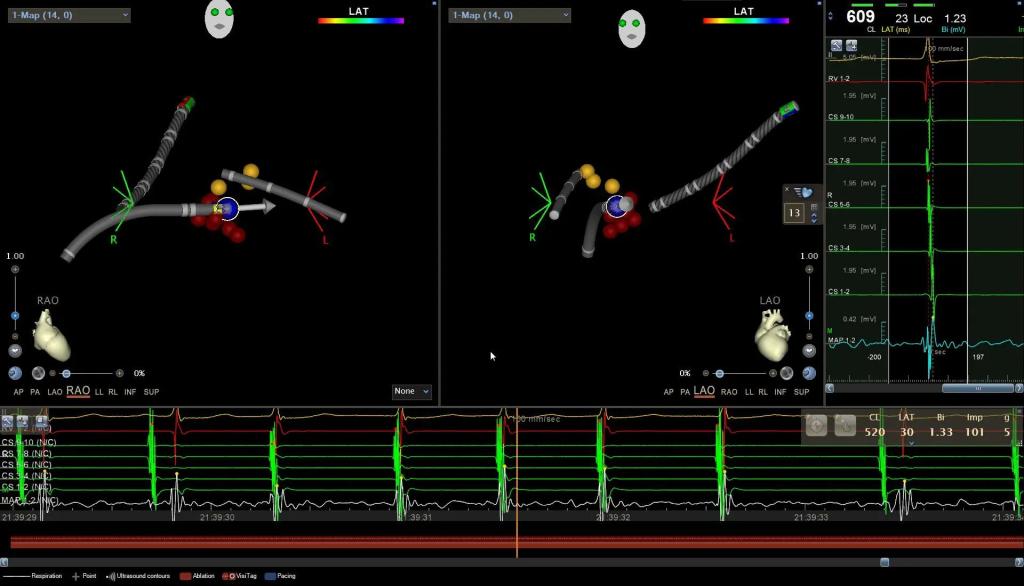Viewport: 1024px width, 586px height.
Task: Click the left map transparency slider handle
Action: tap(66, 373)
